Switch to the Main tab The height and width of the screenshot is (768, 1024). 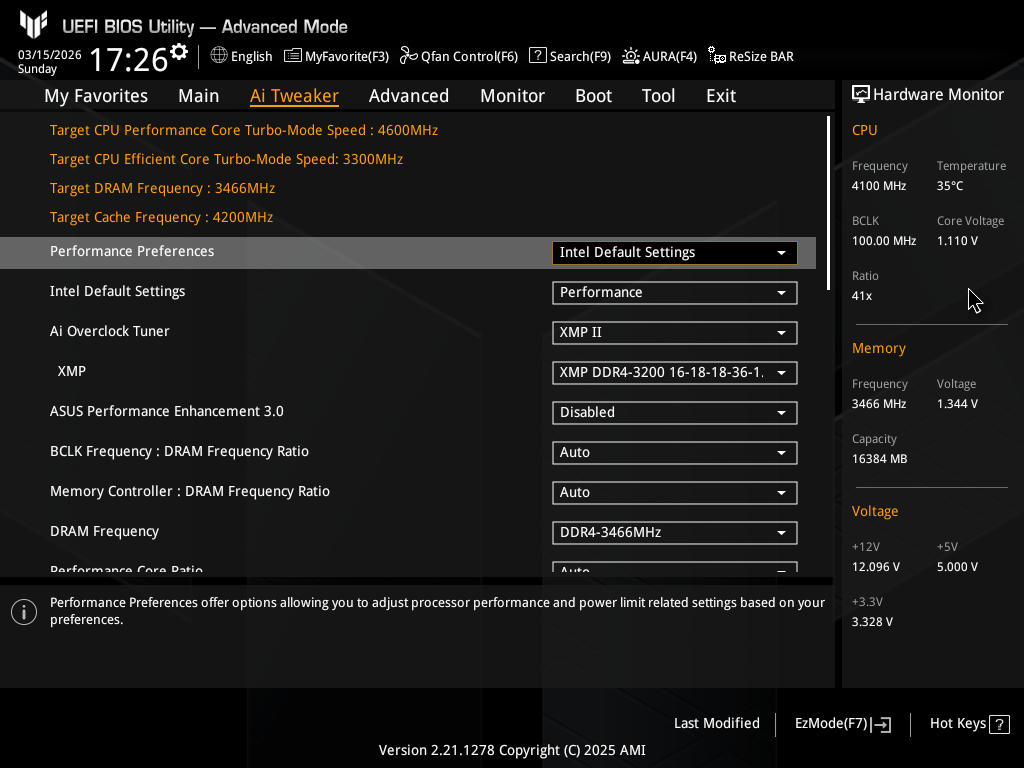coord(199,96)
